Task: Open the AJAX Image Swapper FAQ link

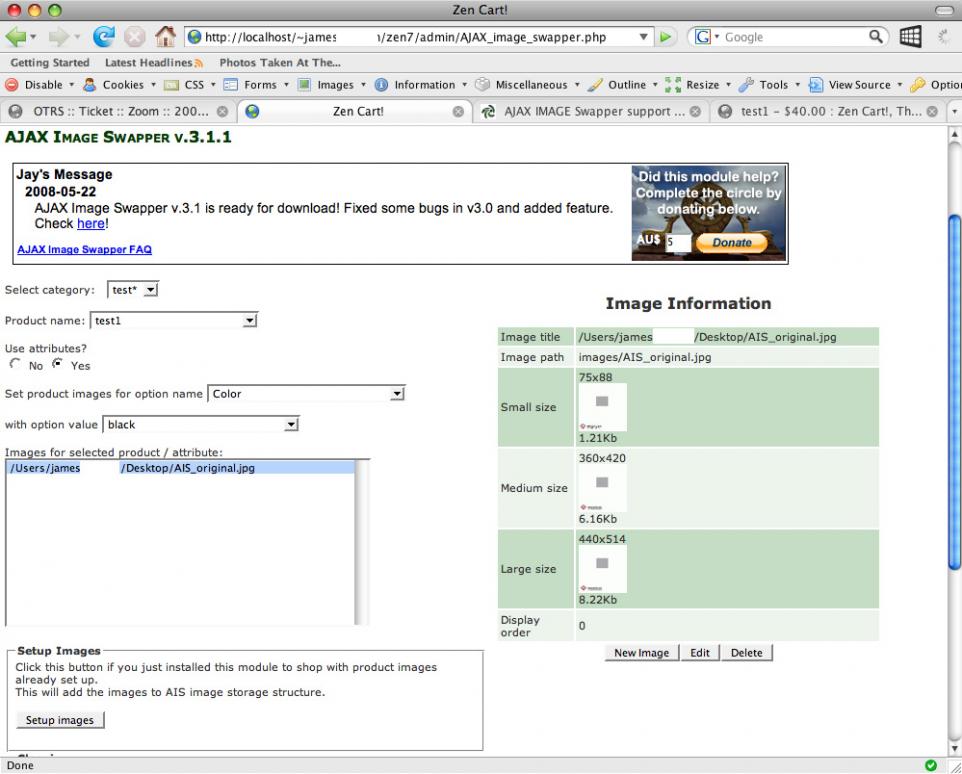Action: pyautogui.click(x=85, y=250)
